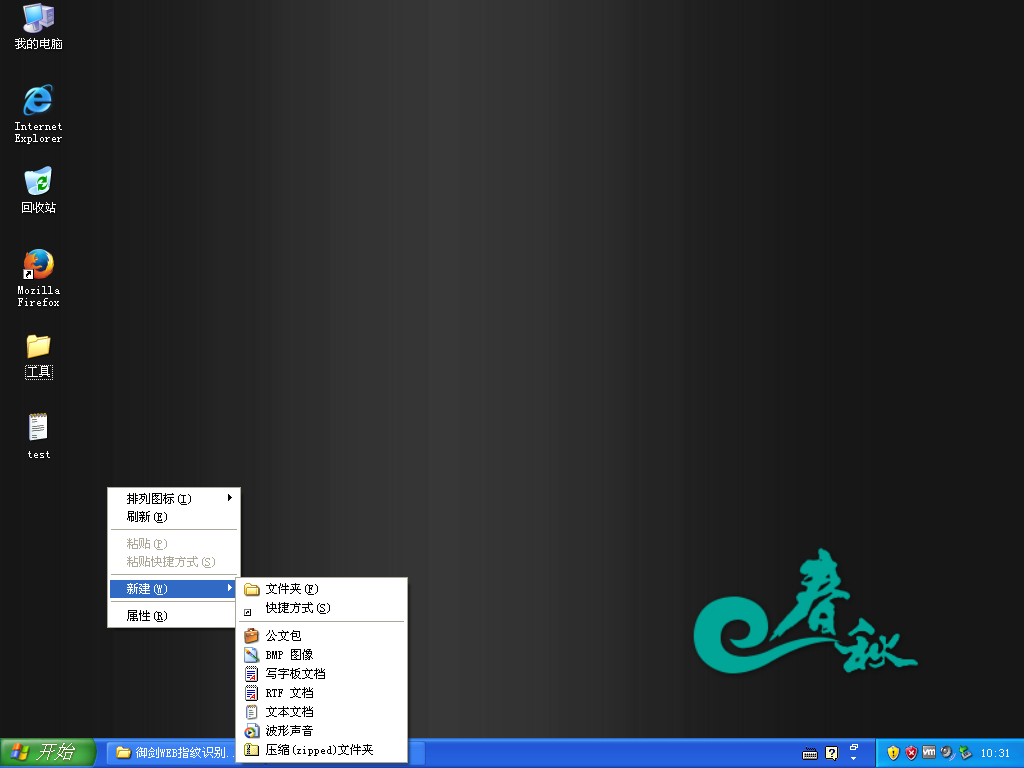Create a new 文件夹 from submenu
Screen dimensions: 1024x768
pyautogui.click(x=321, y=589)
